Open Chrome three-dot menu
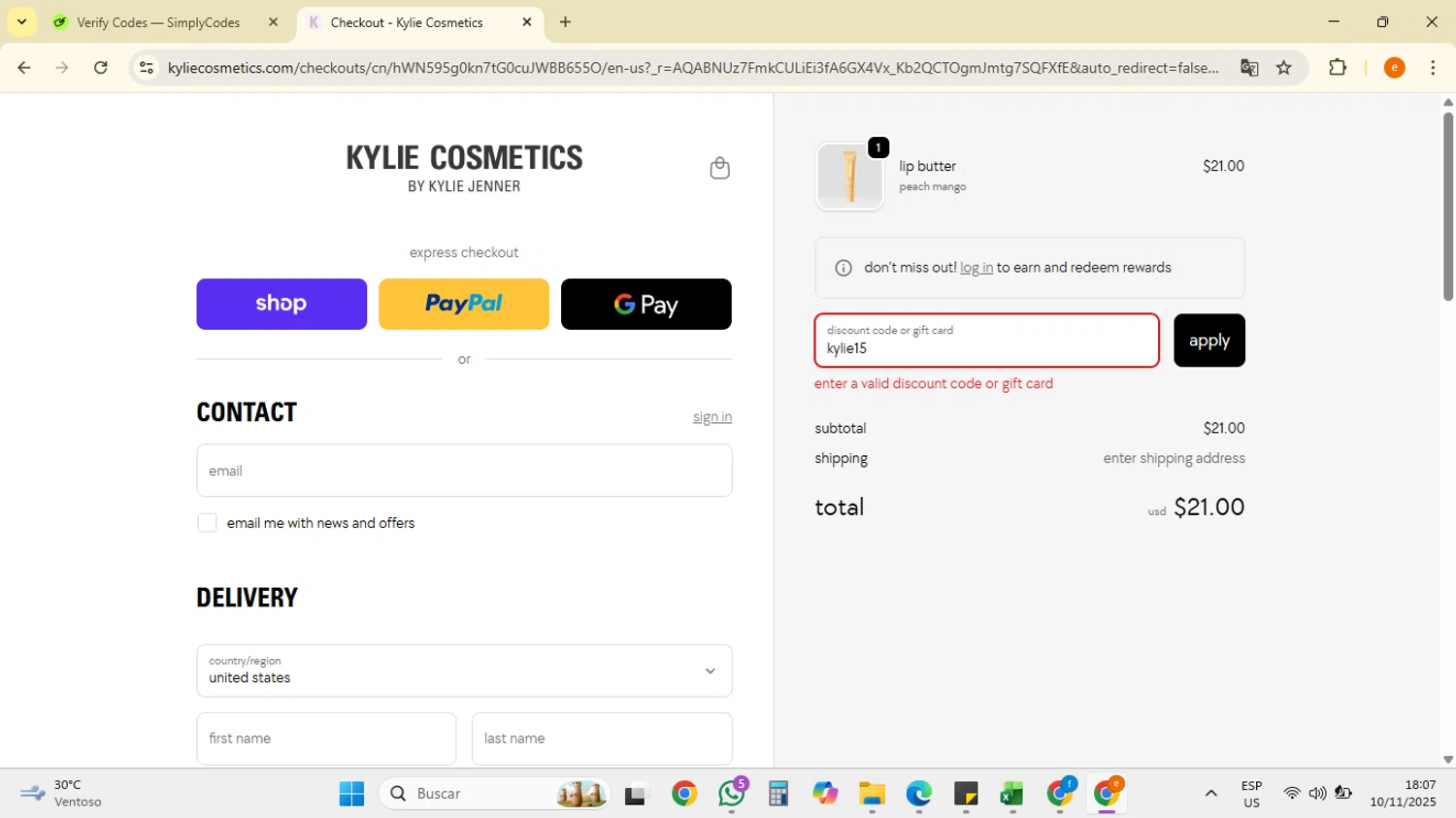Screen dimensions: 1456x818 click(x=1433, y=68)
